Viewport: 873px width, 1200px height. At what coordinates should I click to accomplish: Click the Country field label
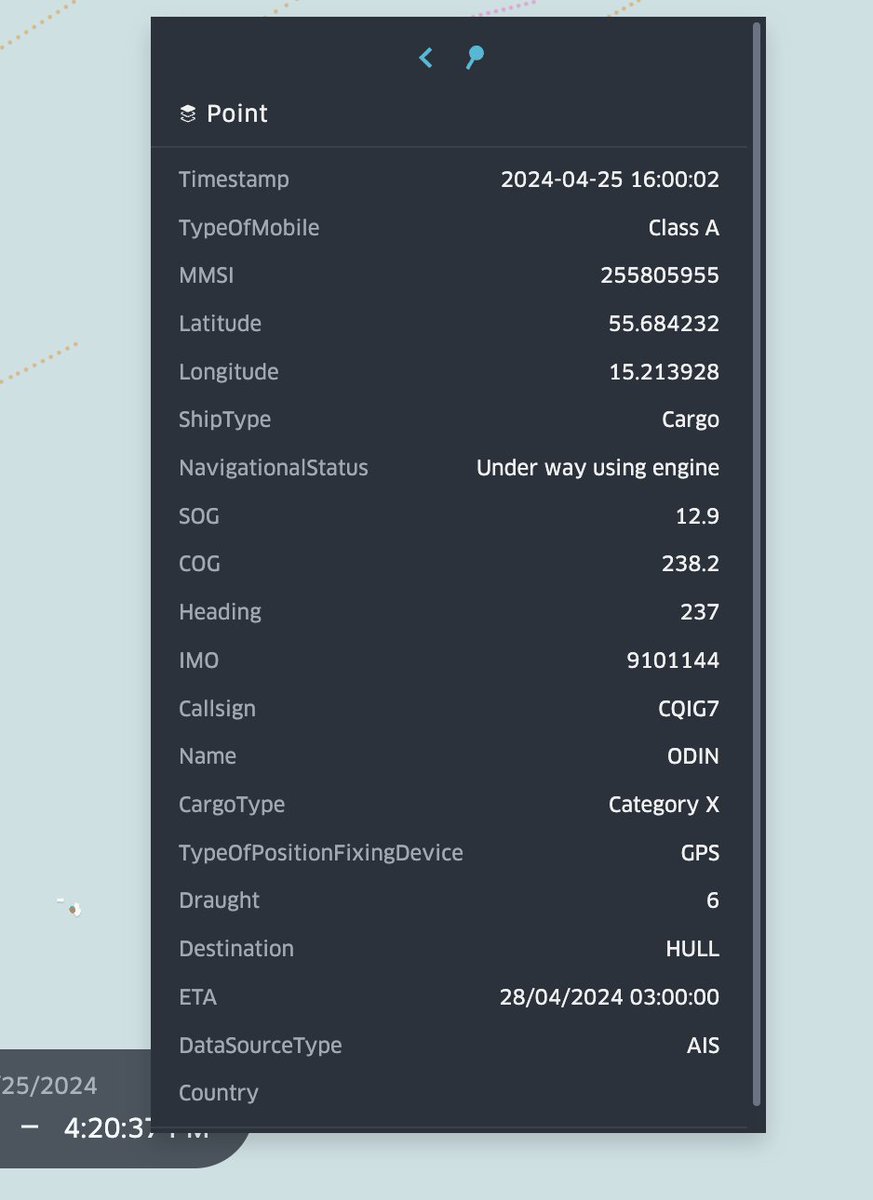tap(218, 1093)
